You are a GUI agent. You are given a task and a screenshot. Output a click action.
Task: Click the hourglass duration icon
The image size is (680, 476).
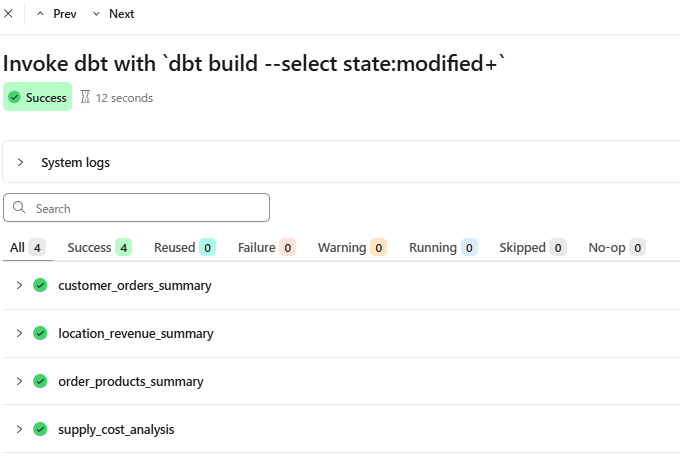(x=85, y=98)
